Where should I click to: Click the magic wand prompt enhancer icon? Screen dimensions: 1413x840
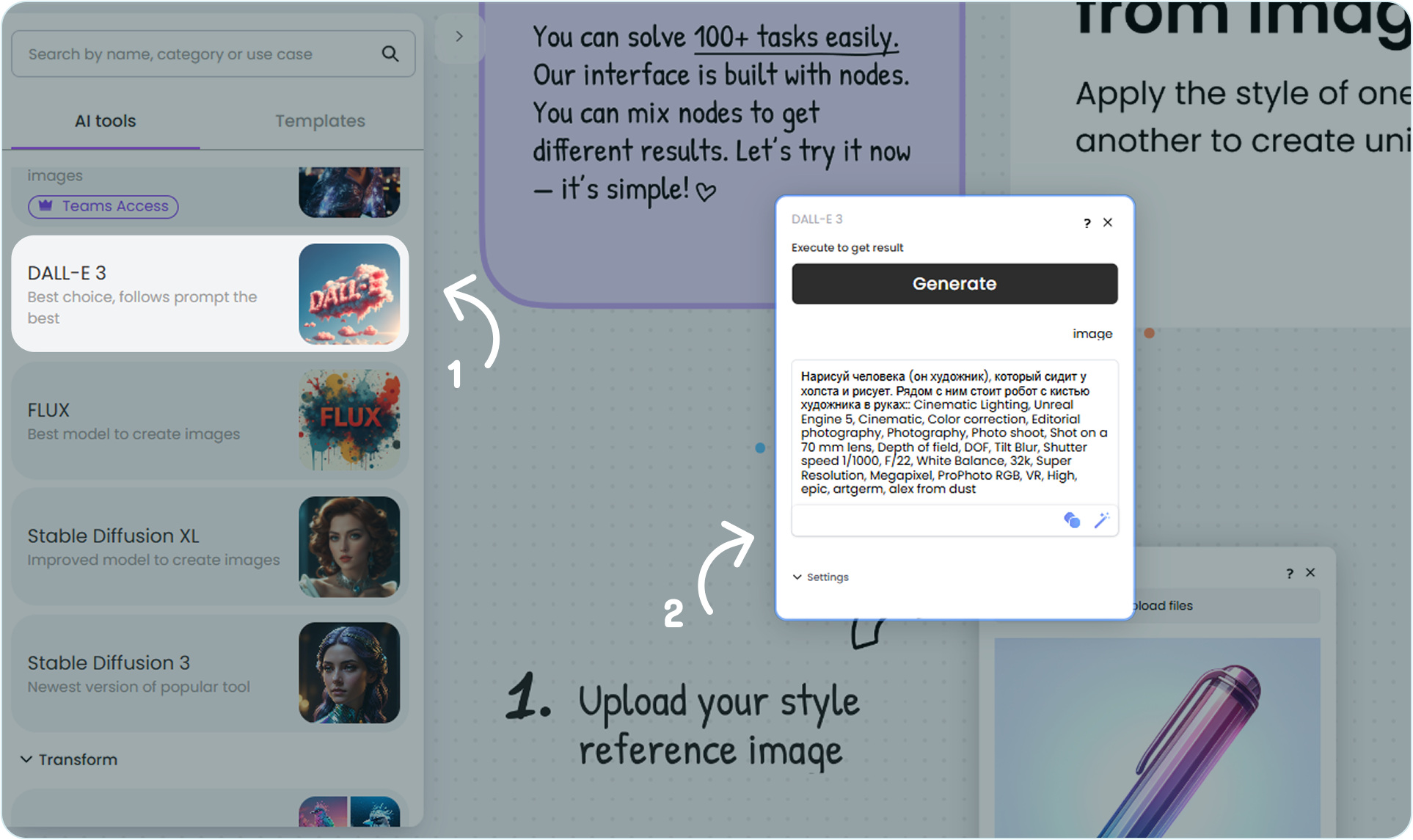point(1101,520)
